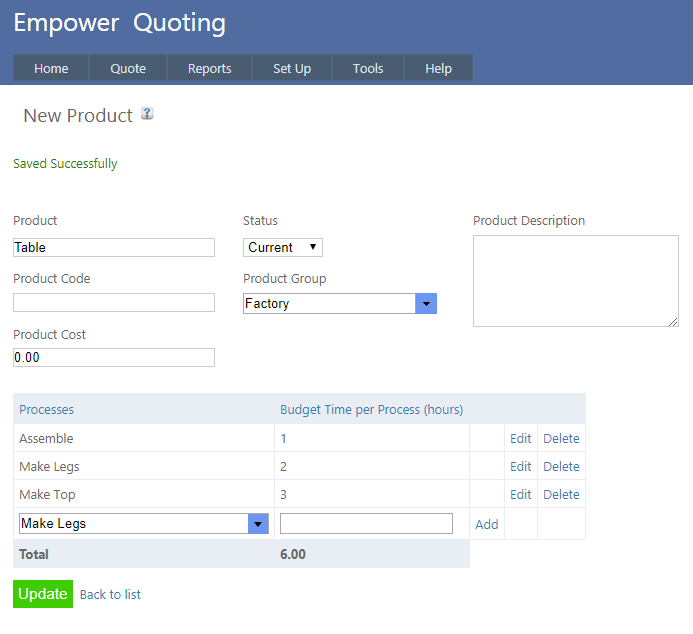Viewport: 693px width, 634px height.
Task: Focus the Product Description text area
Action: point(575,280)
